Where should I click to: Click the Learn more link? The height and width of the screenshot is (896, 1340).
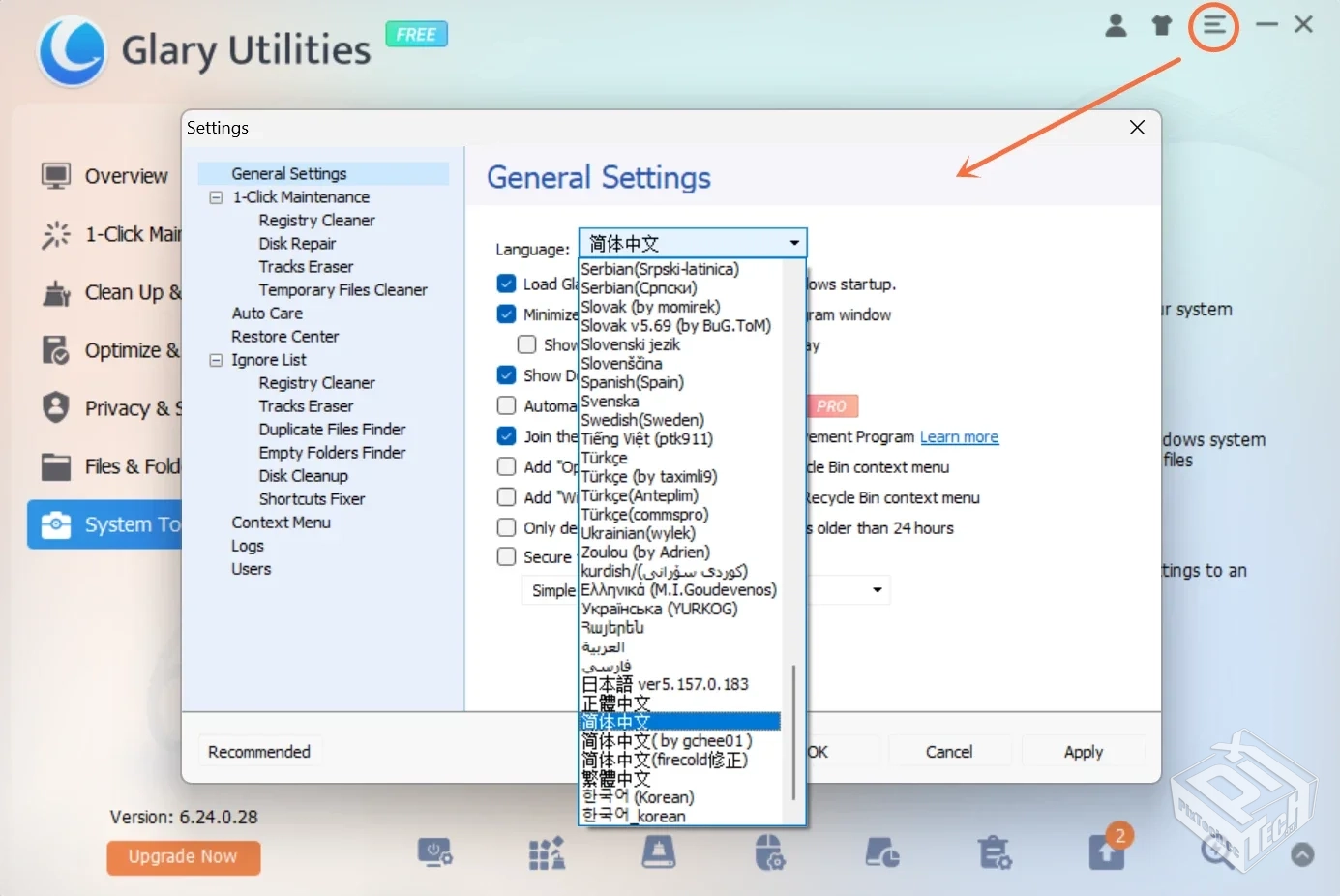[x=959, y=436]
